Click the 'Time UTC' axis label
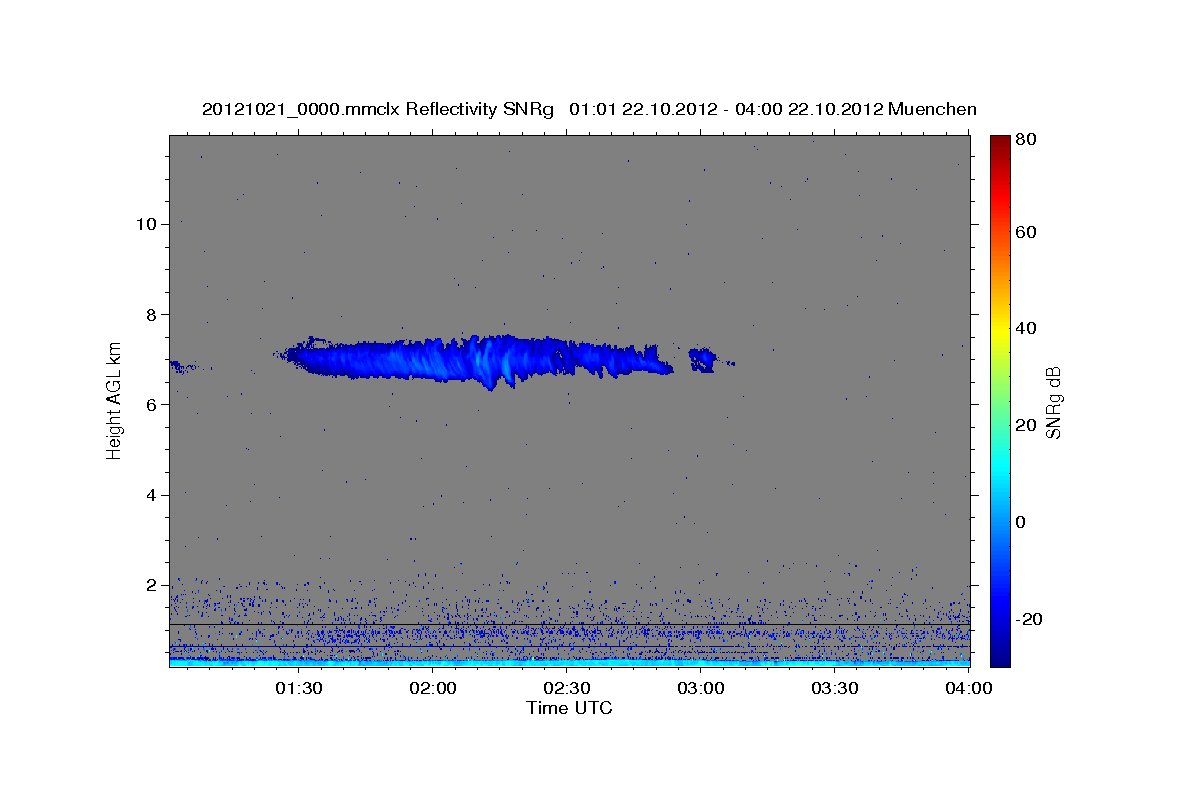This screenshot has width=1200, height=800. pyautogui.click(x=569, y=708)
